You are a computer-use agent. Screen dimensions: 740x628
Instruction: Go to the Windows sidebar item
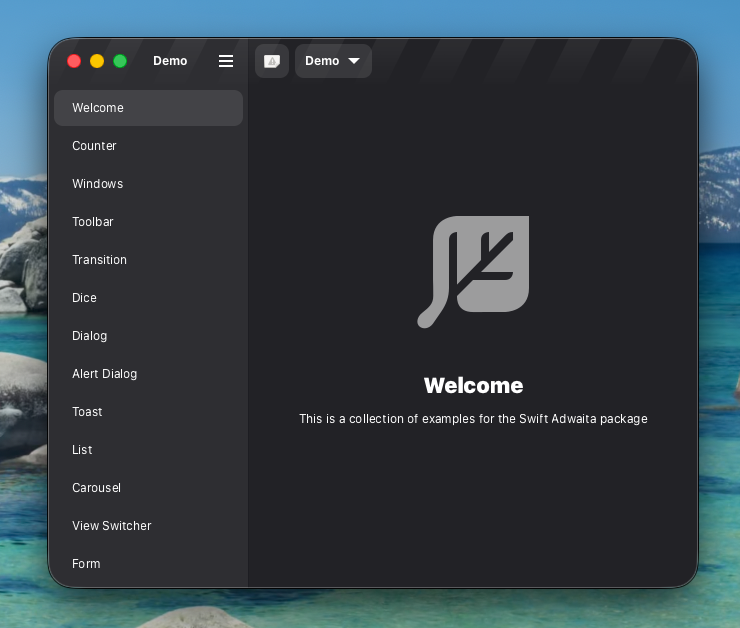pos(148,184)
